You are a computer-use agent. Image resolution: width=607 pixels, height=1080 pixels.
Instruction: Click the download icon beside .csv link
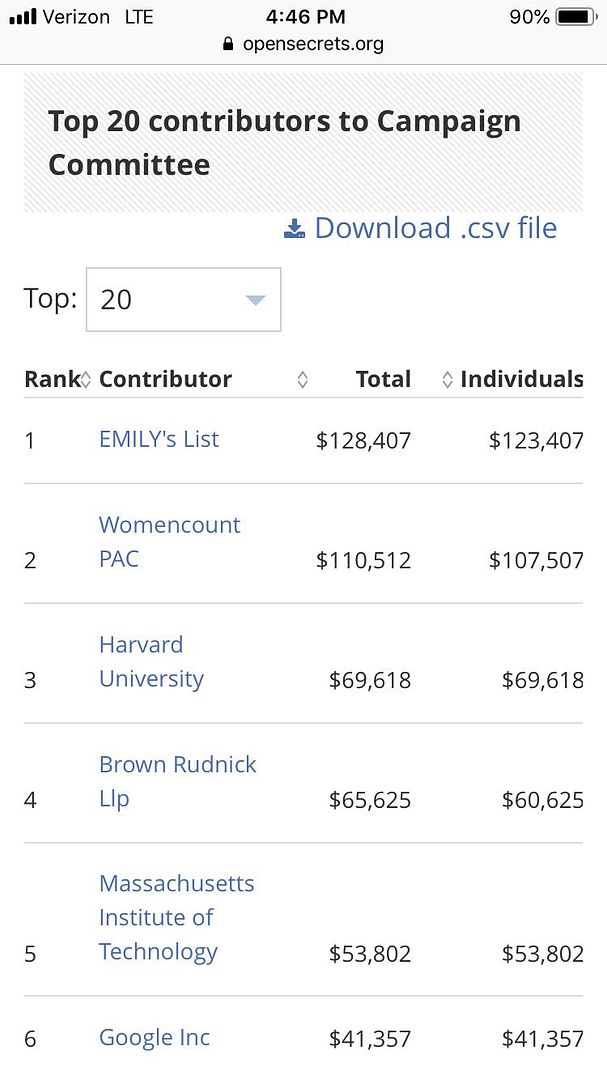coord(294,229)
